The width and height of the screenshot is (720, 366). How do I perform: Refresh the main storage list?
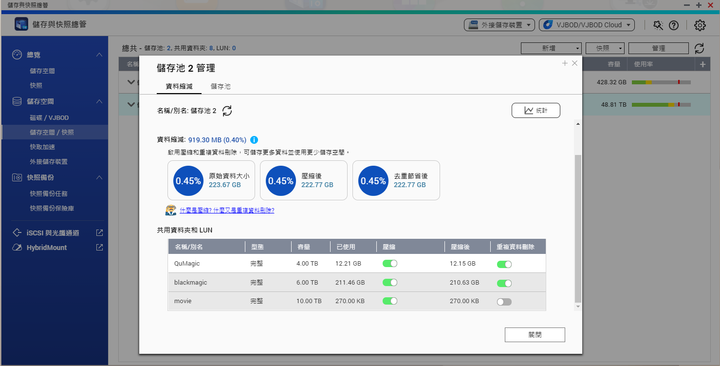[x=699, y=48]
